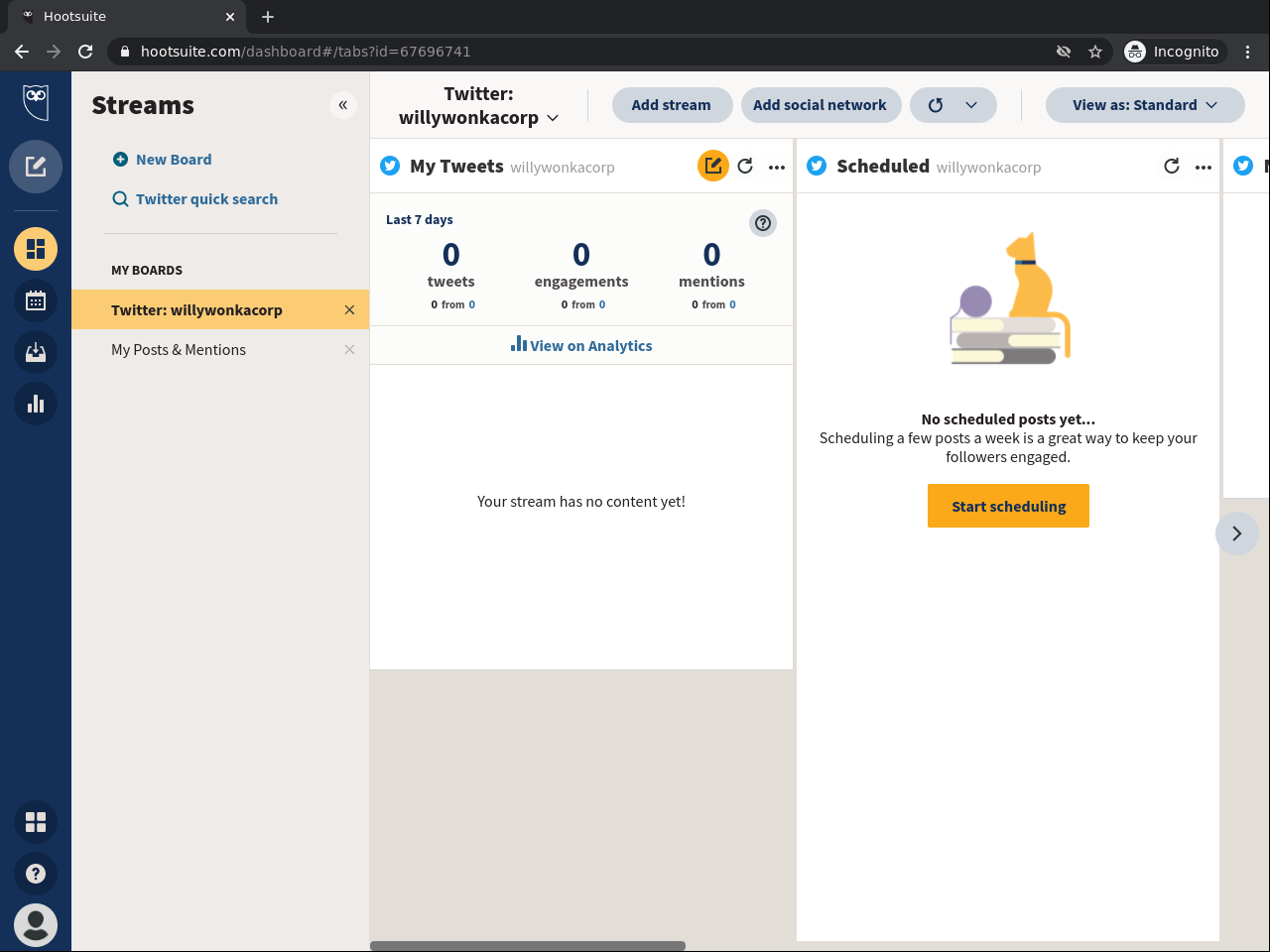
Task: Open the Composer pencil icon in sidebar
Action: tap(36, 167)
